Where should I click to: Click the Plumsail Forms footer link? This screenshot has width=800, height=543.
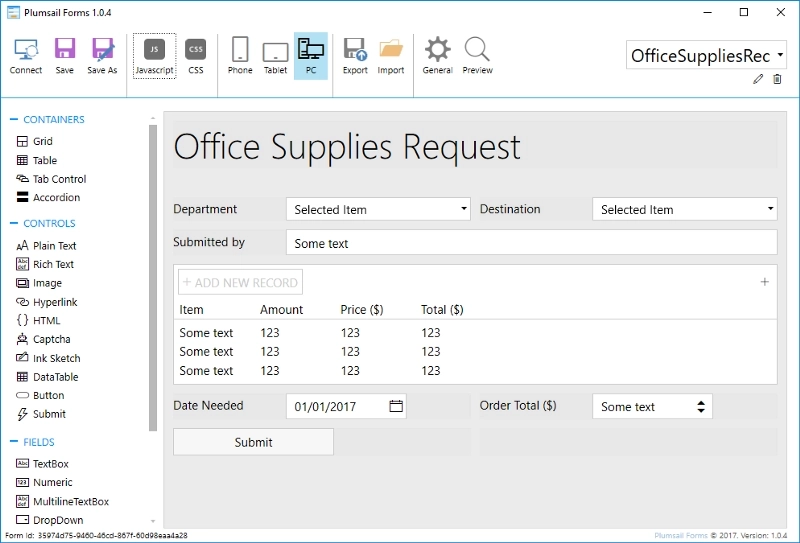coord(681,535)
